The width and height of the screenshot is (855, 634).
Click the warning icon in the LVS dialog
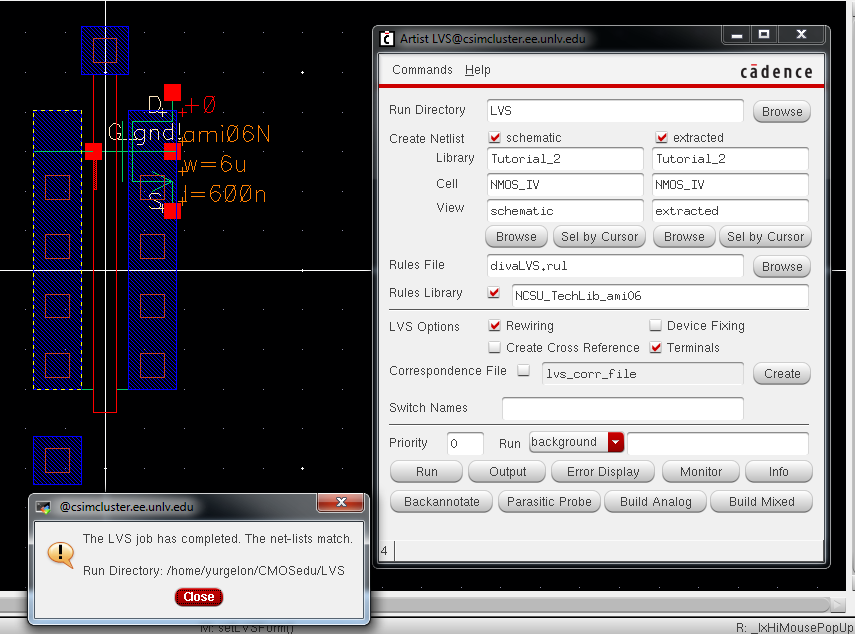click(x=61, y=554)
